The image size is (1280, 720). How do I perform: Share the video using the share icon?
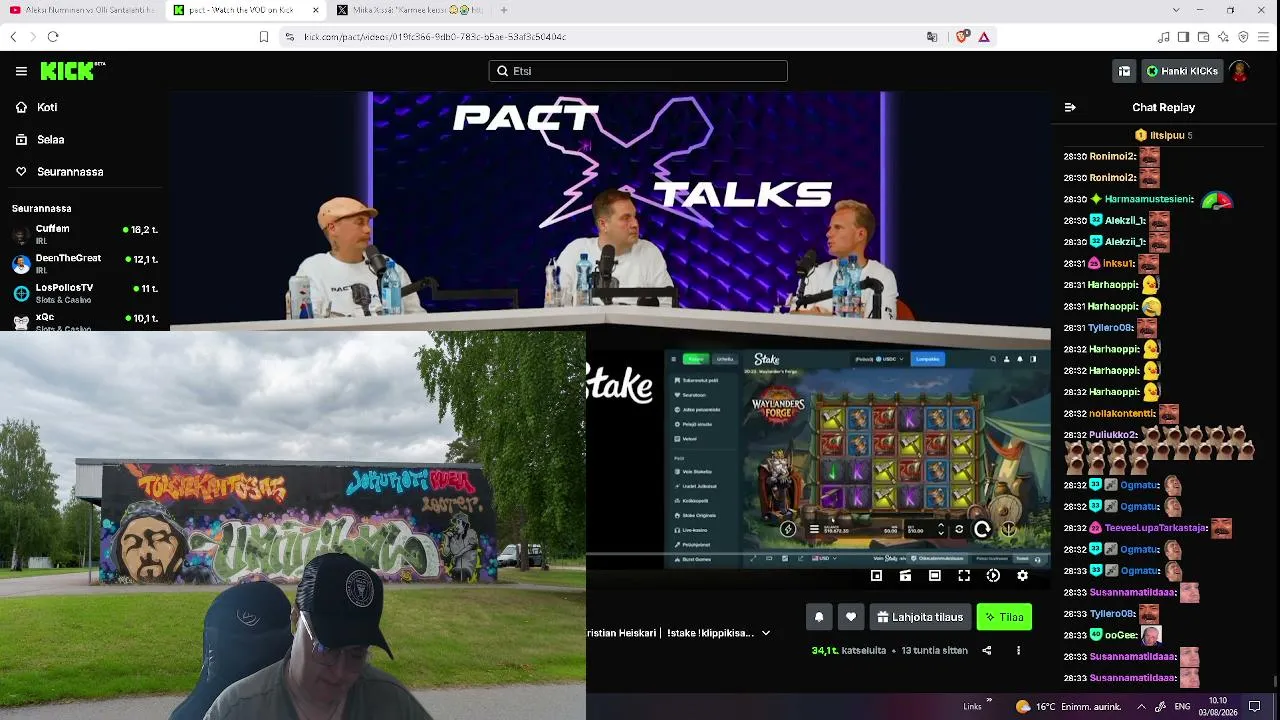click(x=986, y=650)
